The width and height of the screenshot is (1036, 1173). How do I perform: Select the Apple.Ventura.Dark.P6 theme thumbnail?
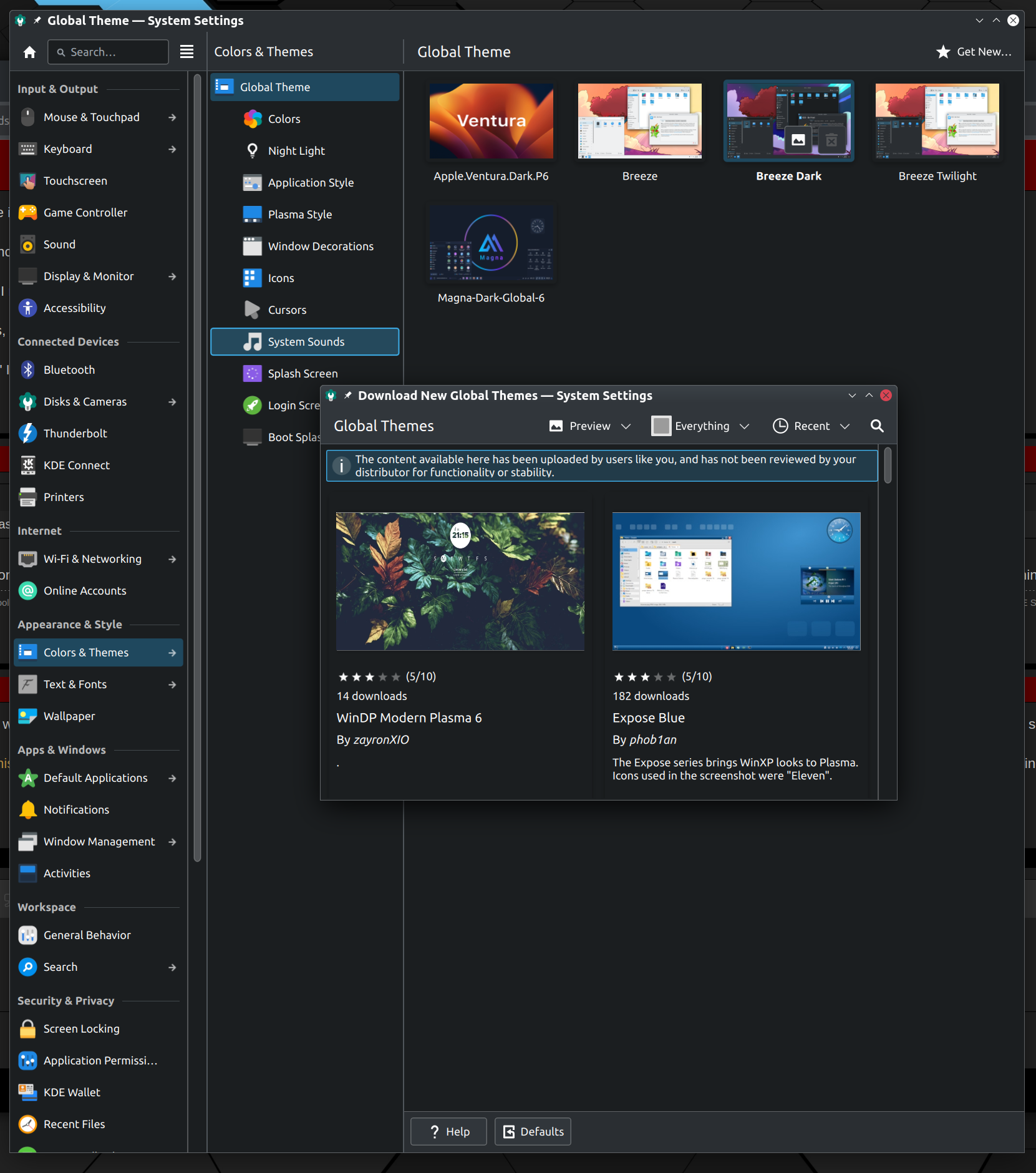pos(491,122)
